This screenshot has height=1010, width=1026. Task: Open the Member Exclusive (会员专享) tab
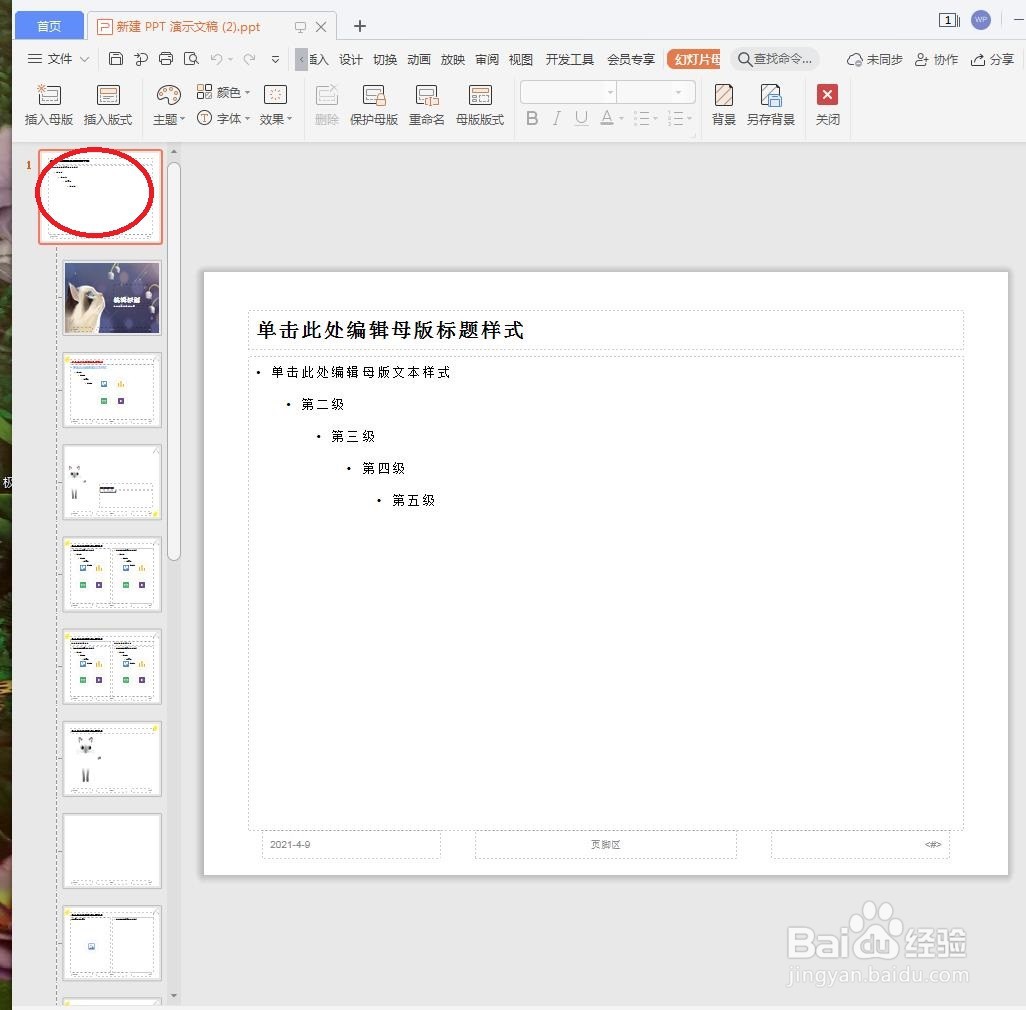tap(631, 60)
